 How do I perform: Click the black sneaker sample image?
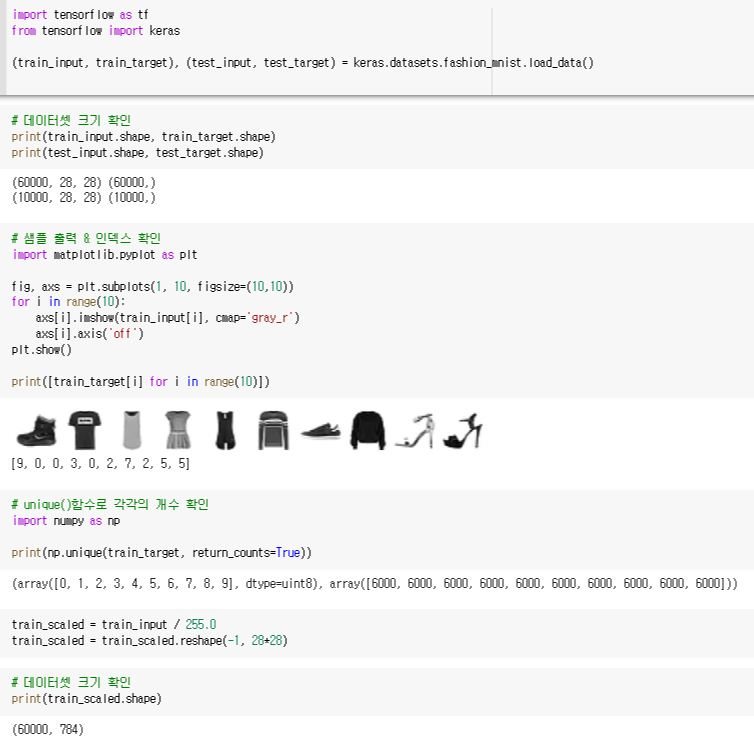click(321, 431)
